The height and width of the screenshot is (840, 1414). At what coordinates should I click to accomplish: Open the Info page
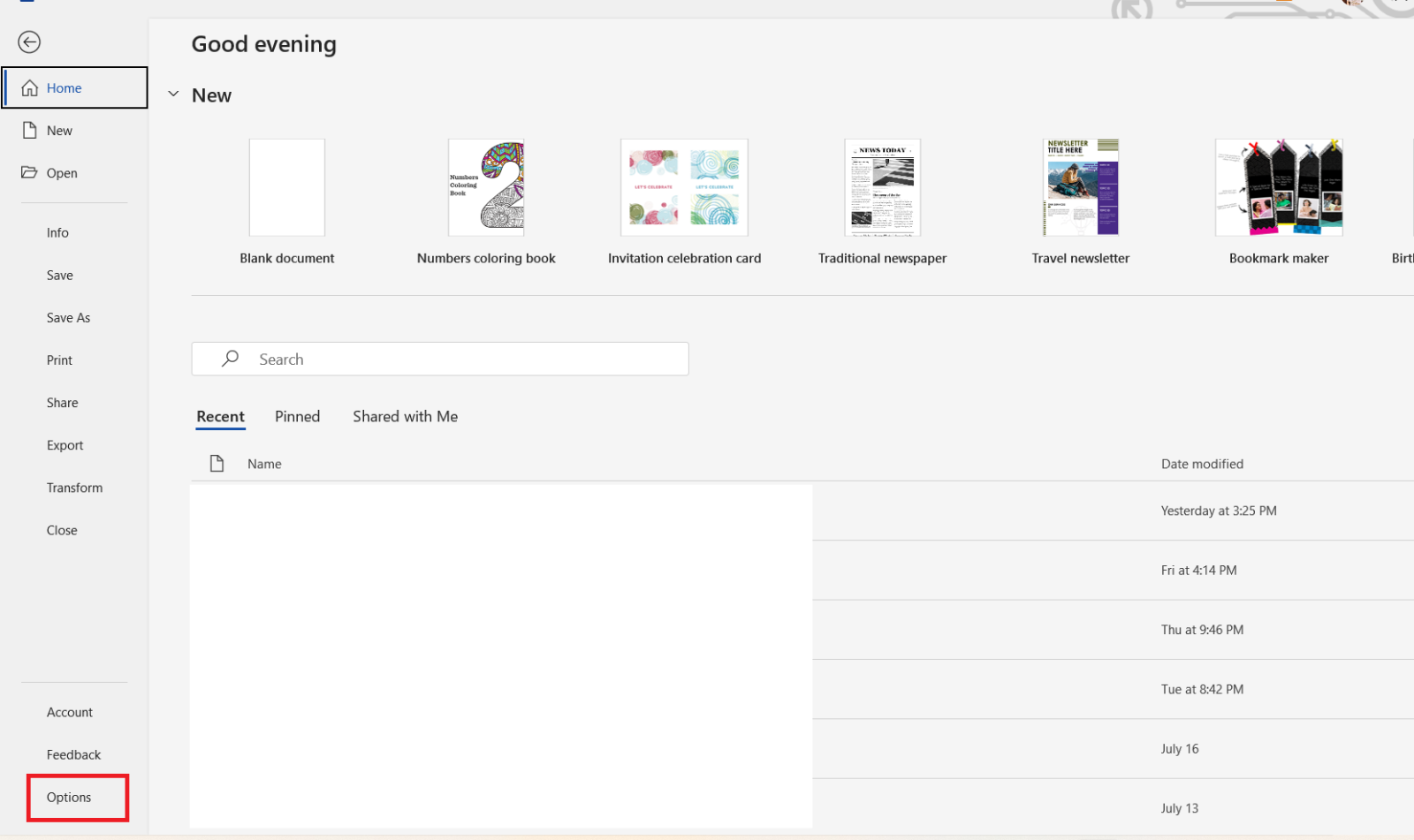click(57, 233)
